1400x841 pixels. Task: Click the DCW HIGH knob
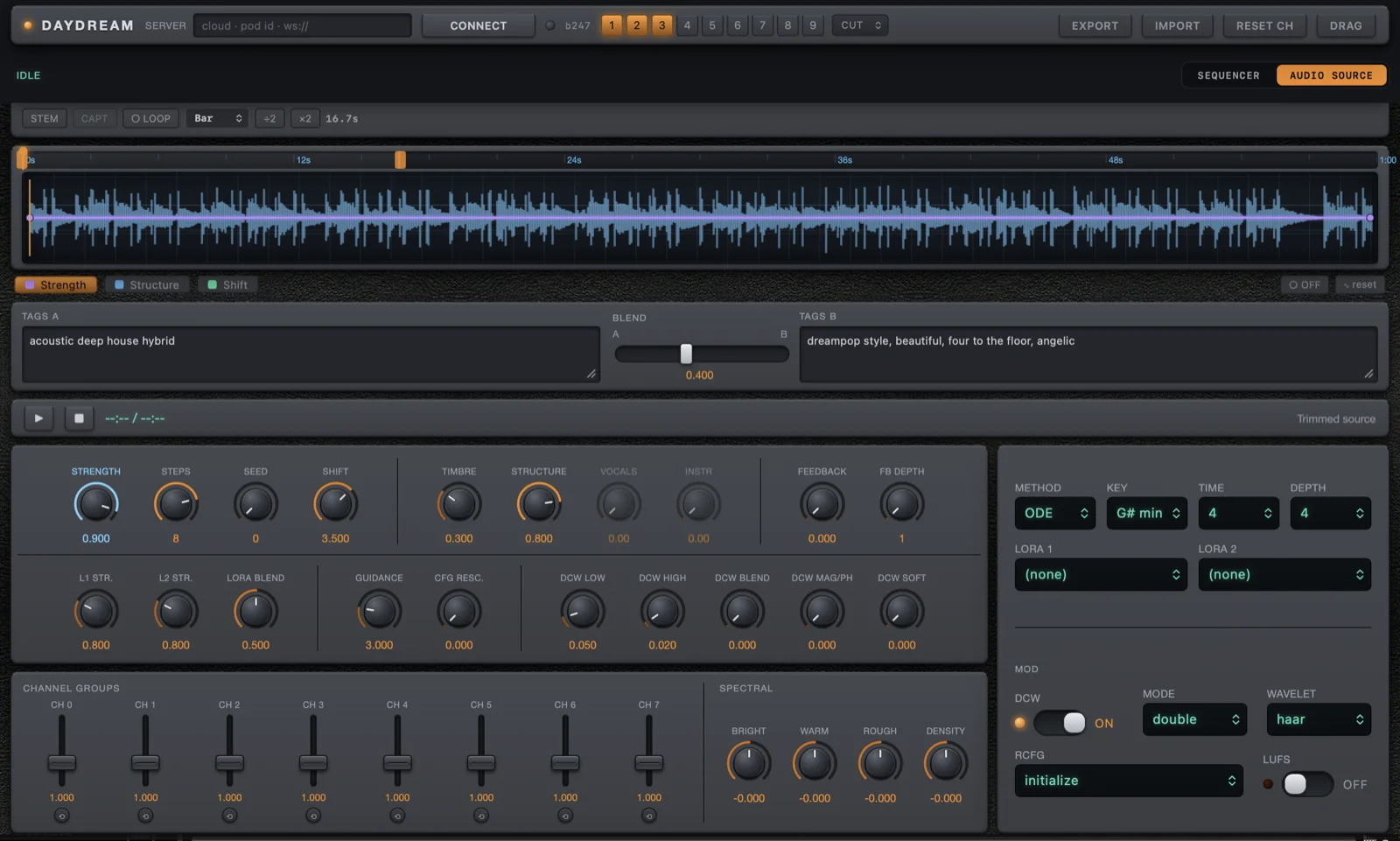[x=662, y=611]
